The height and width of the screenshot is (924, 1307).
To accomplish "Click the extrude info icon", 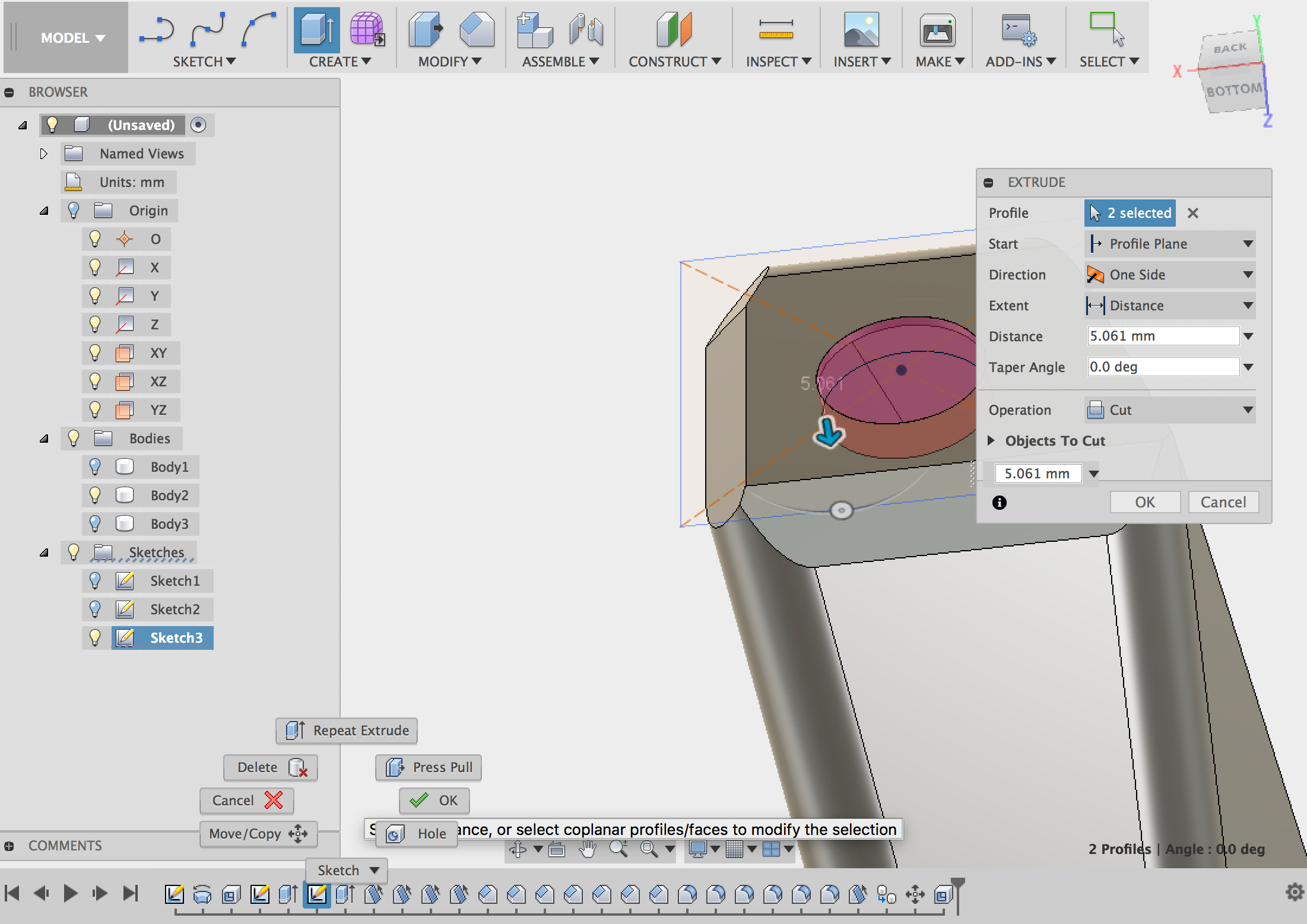I will click(x=1000, y=503).
